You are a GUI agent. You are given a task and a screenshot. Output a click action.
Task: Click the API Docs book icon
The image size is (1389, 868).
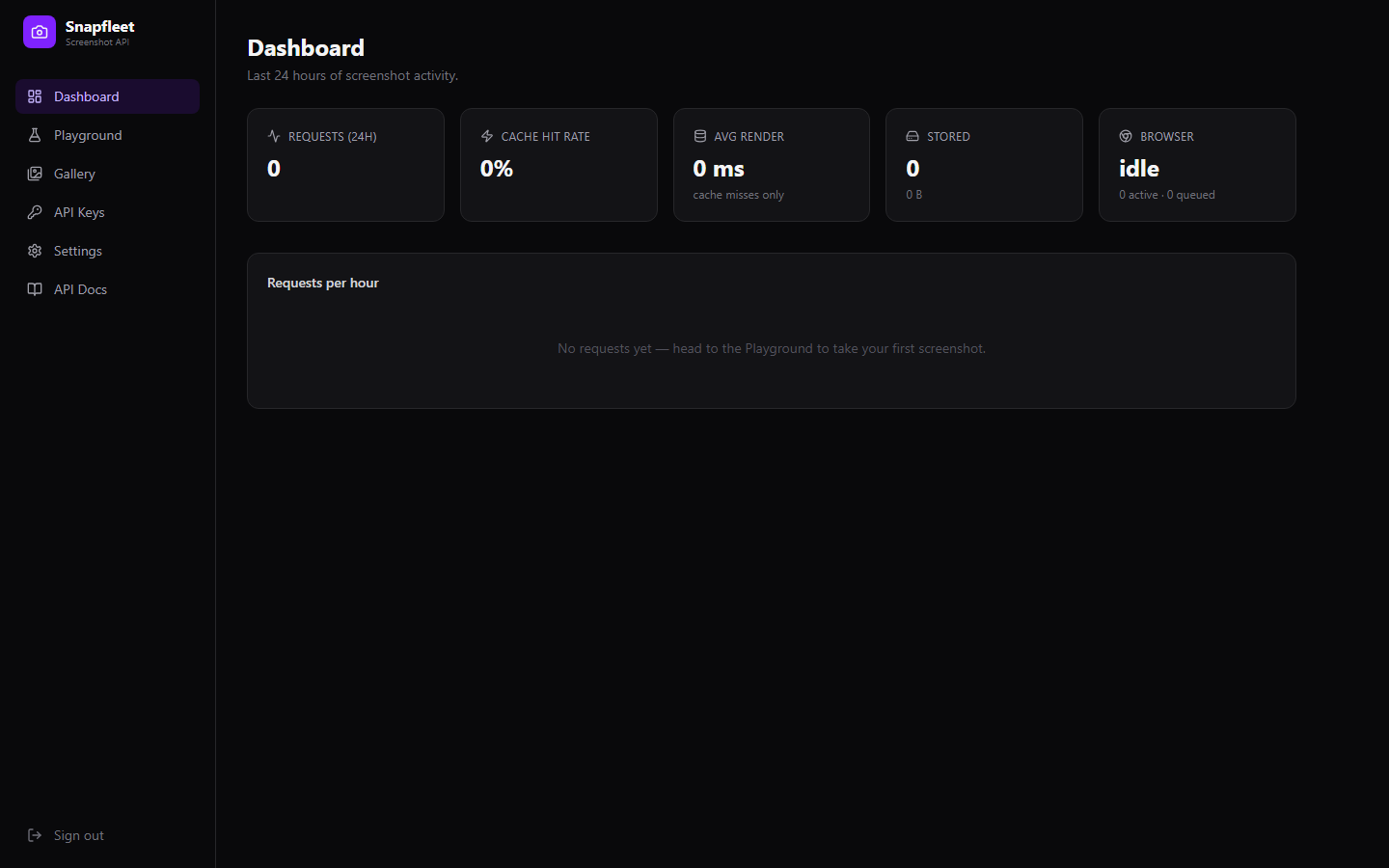pyautogui.click(x=35, y=289)
